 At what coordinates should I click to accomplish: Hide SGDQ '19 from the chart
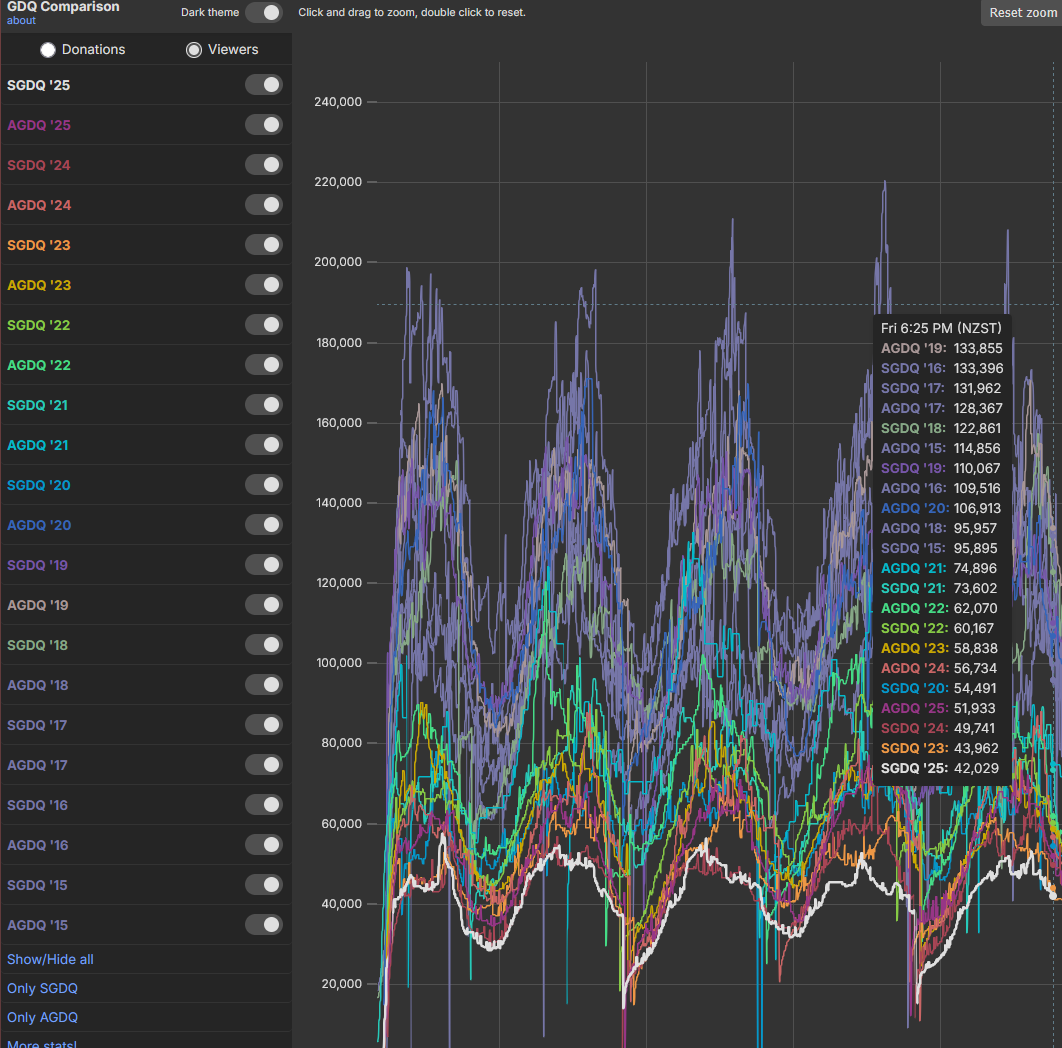pos(263,564)
